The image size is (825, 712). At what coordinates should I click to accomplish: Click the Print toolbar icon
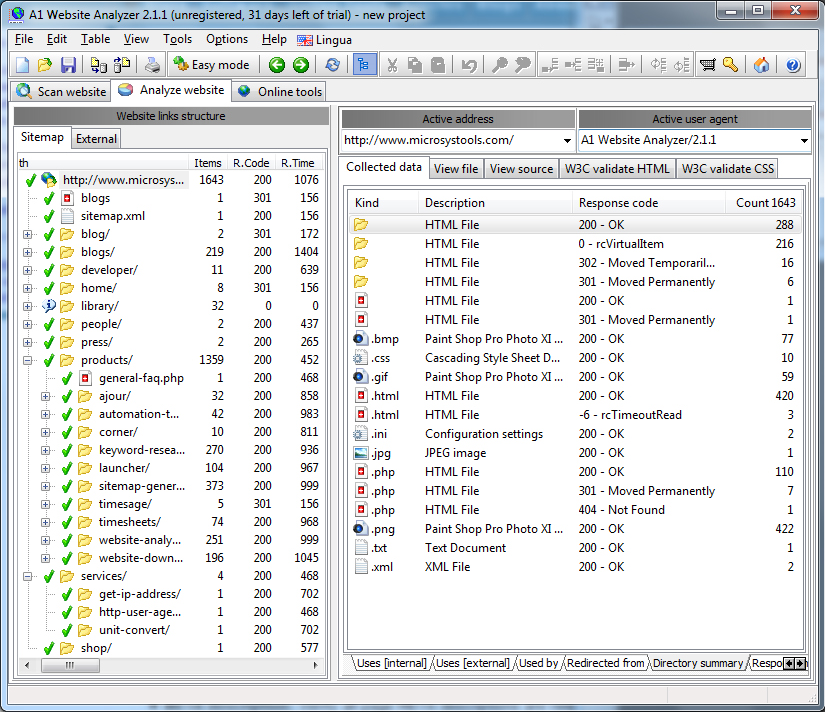pos(153,65)
